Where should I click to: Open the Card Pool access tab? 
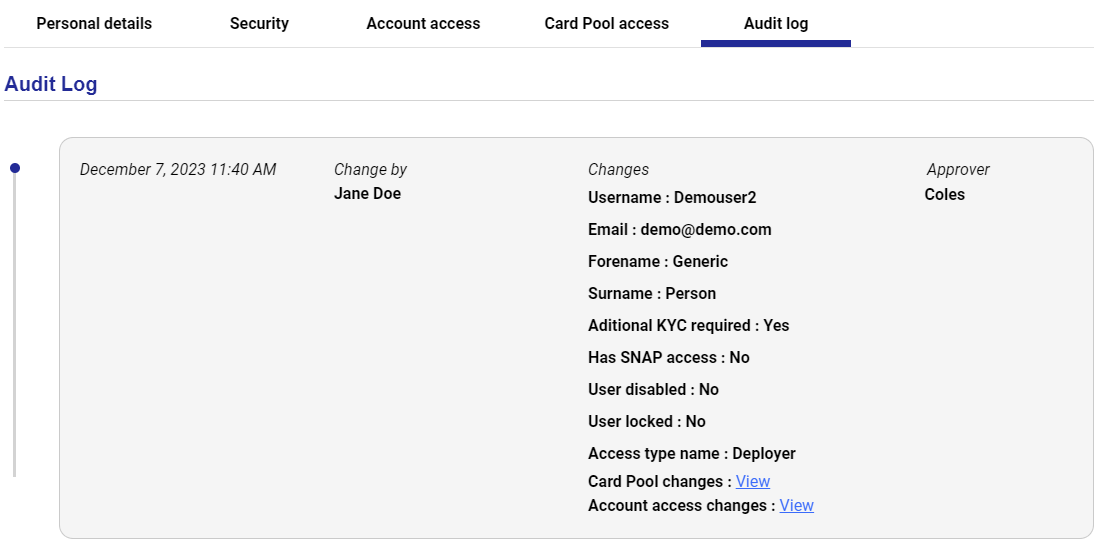(x=607, y=23)
